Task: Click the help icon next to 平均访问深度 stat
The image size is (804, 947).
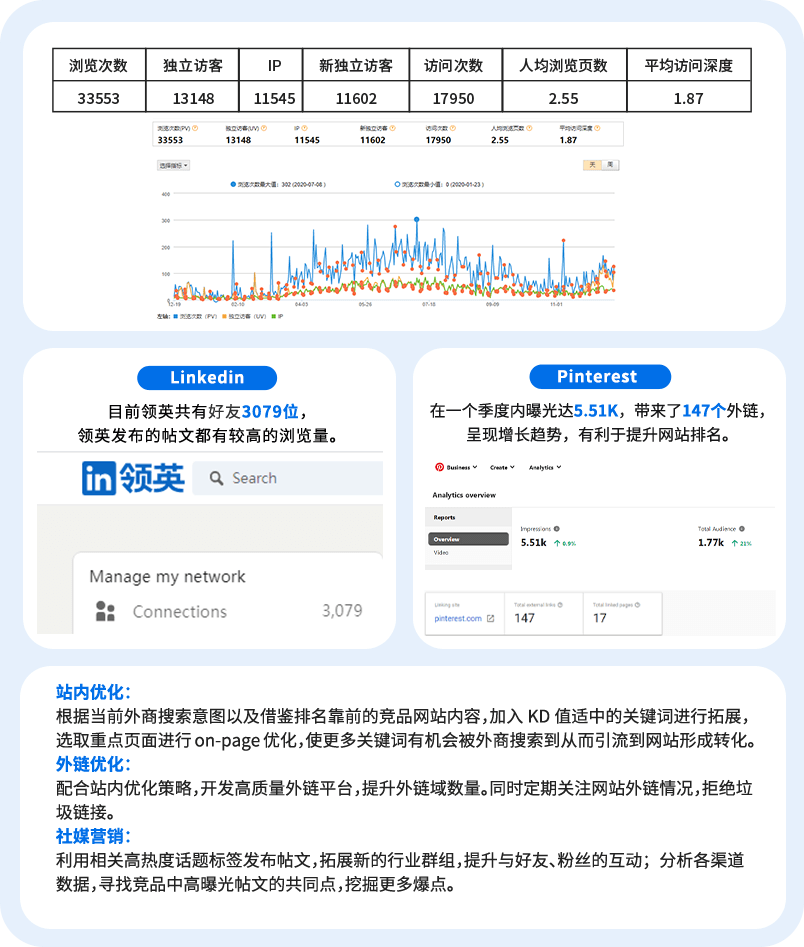Action: pos(597,128)
